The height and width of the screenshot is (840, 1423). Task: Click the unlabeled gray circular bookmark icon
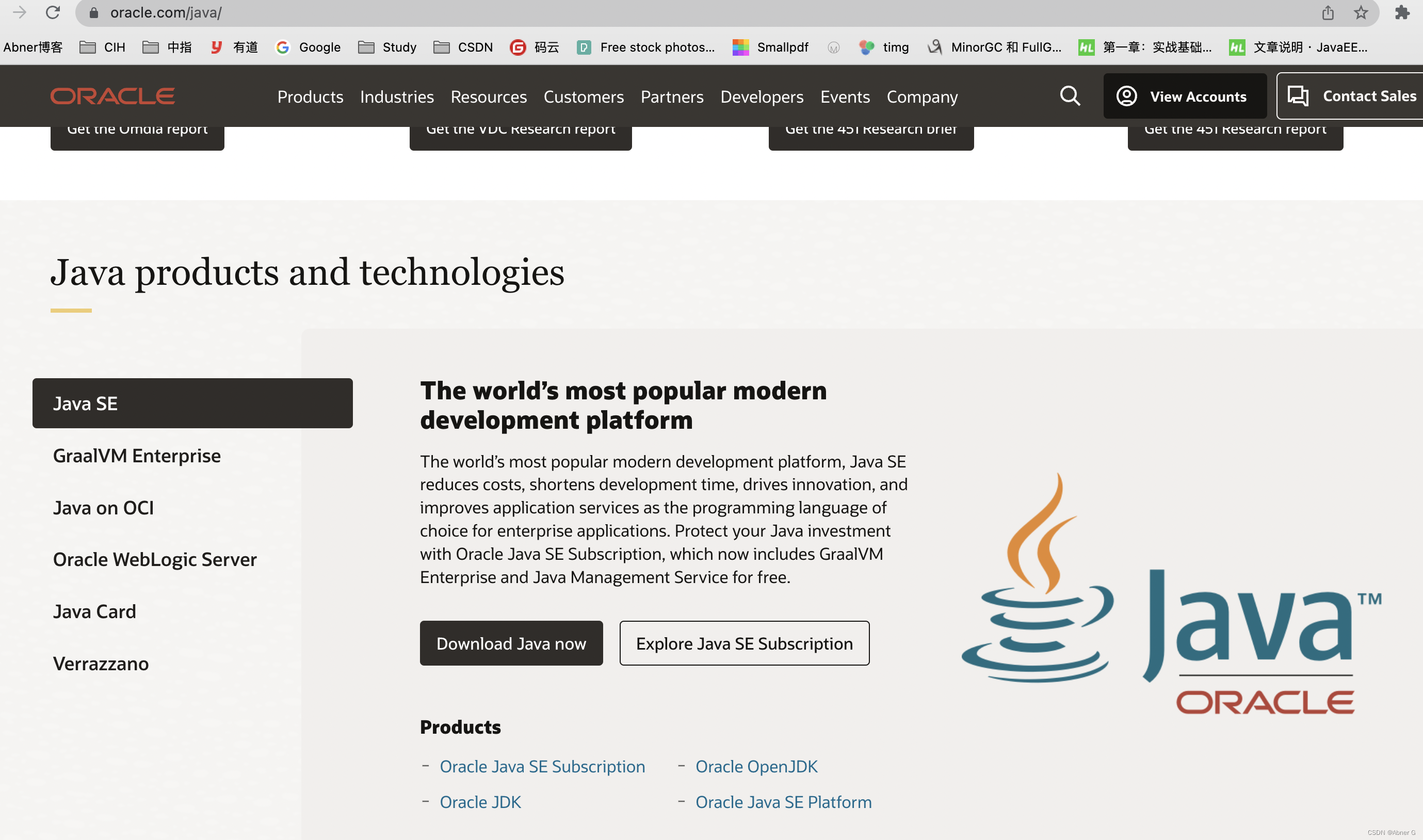(x=833, y=47)
